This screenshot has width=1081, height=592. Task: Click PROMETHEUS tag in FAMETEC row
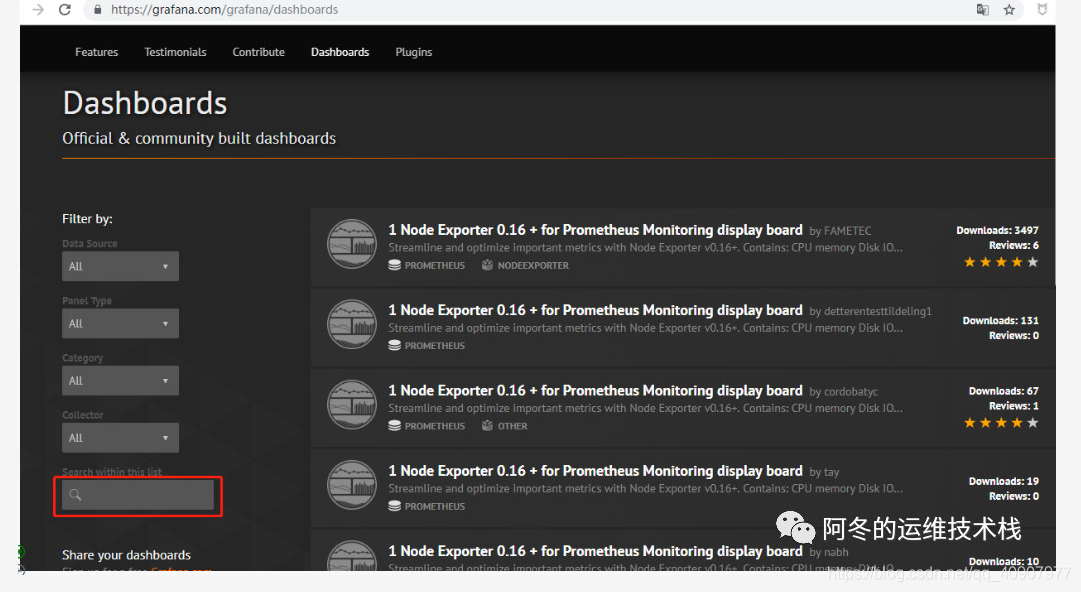(434, 265)
